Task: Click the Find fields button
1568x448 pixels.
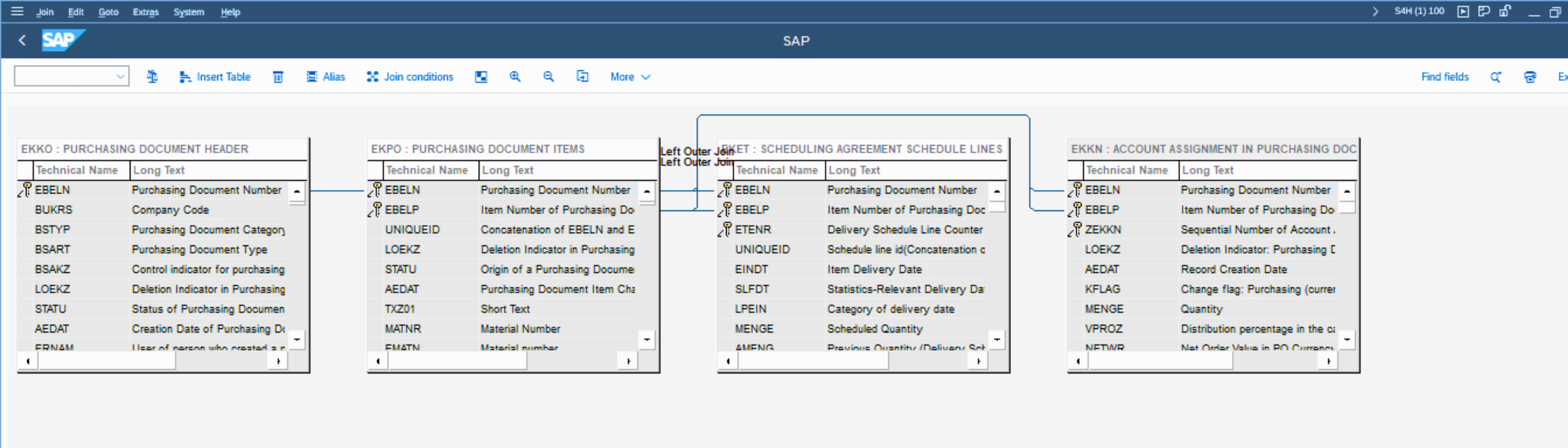Action: (1444, 77)
